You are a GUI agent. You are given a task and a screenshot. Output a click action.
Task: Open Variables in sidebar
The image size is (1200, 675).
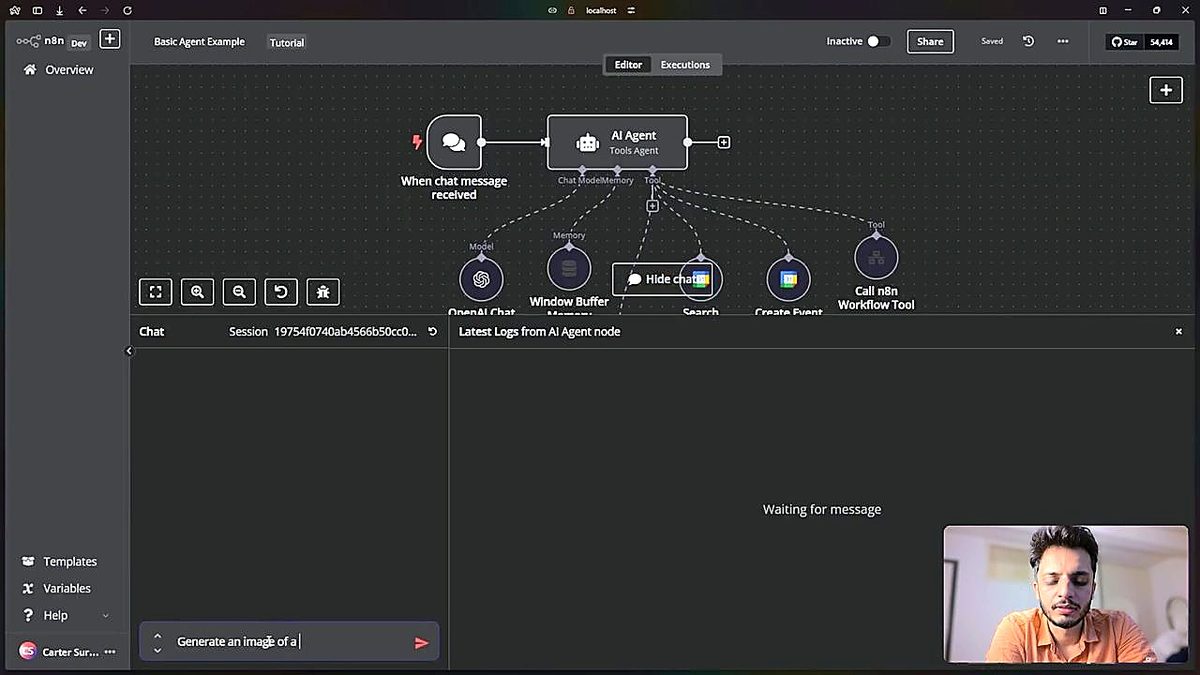pos(57,589)
